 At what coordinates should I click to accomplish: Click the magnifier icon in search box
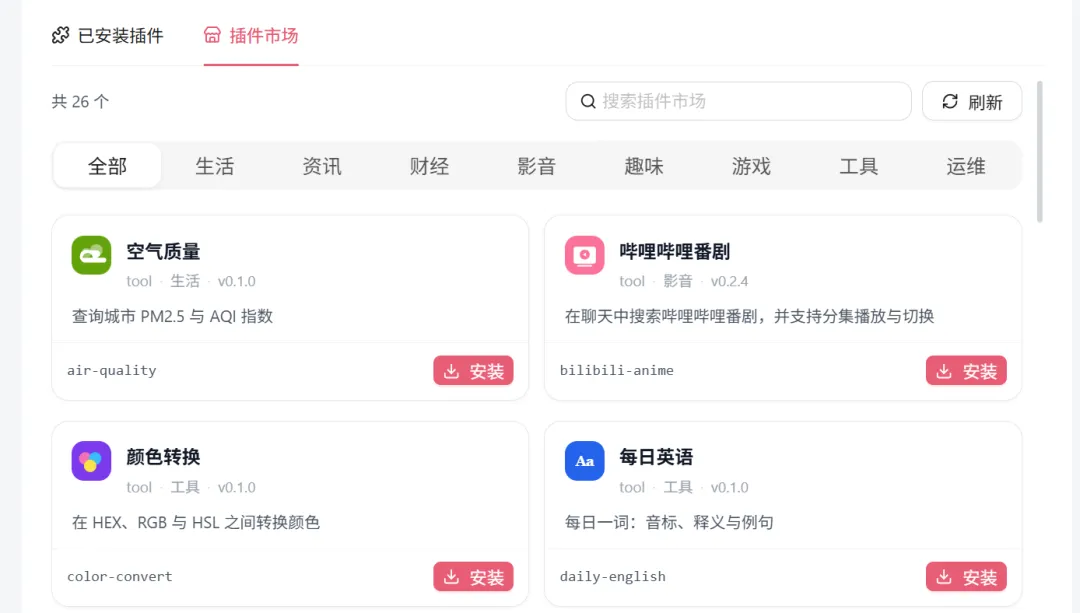588,101
